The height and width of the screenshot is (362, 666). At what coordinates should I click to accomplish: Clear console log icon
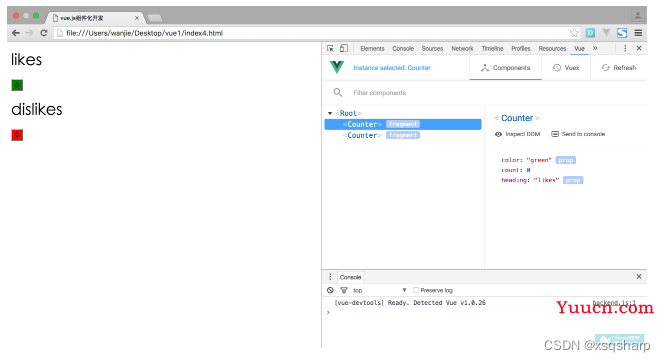(x=330, y=290)
